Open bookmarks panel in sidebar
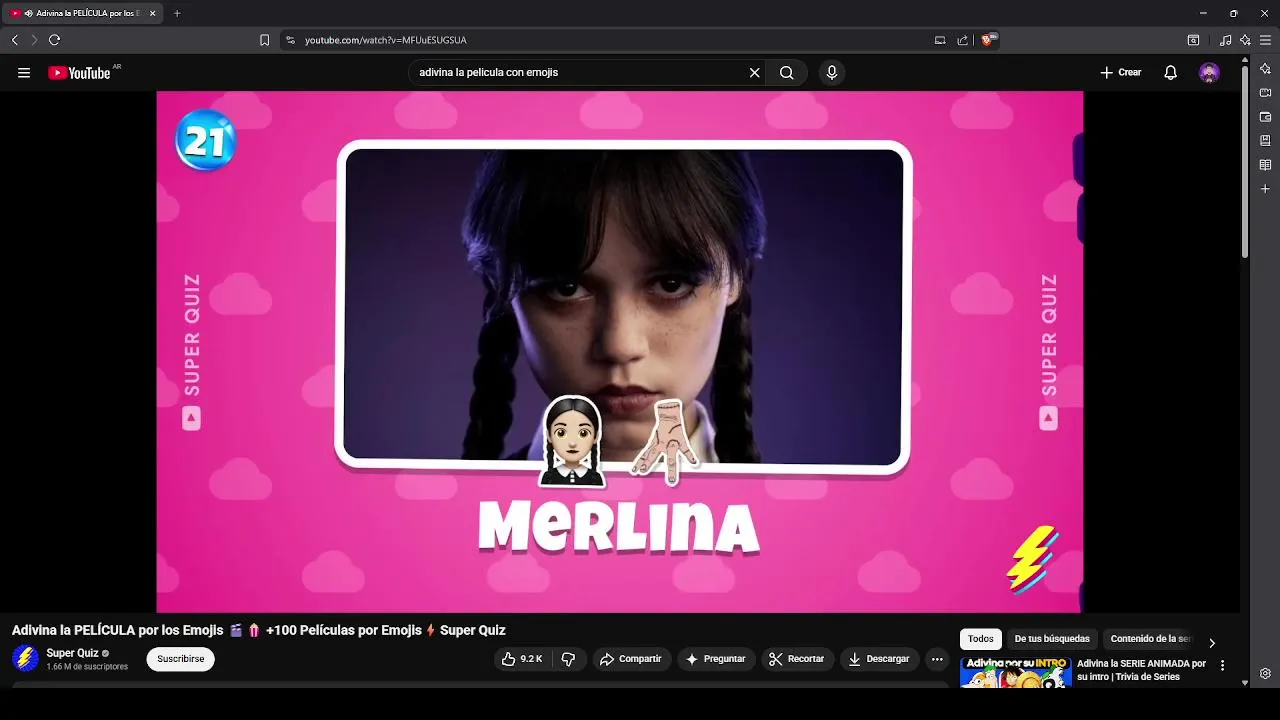This screenshot has width=1280, height=720. (1265, 141)
